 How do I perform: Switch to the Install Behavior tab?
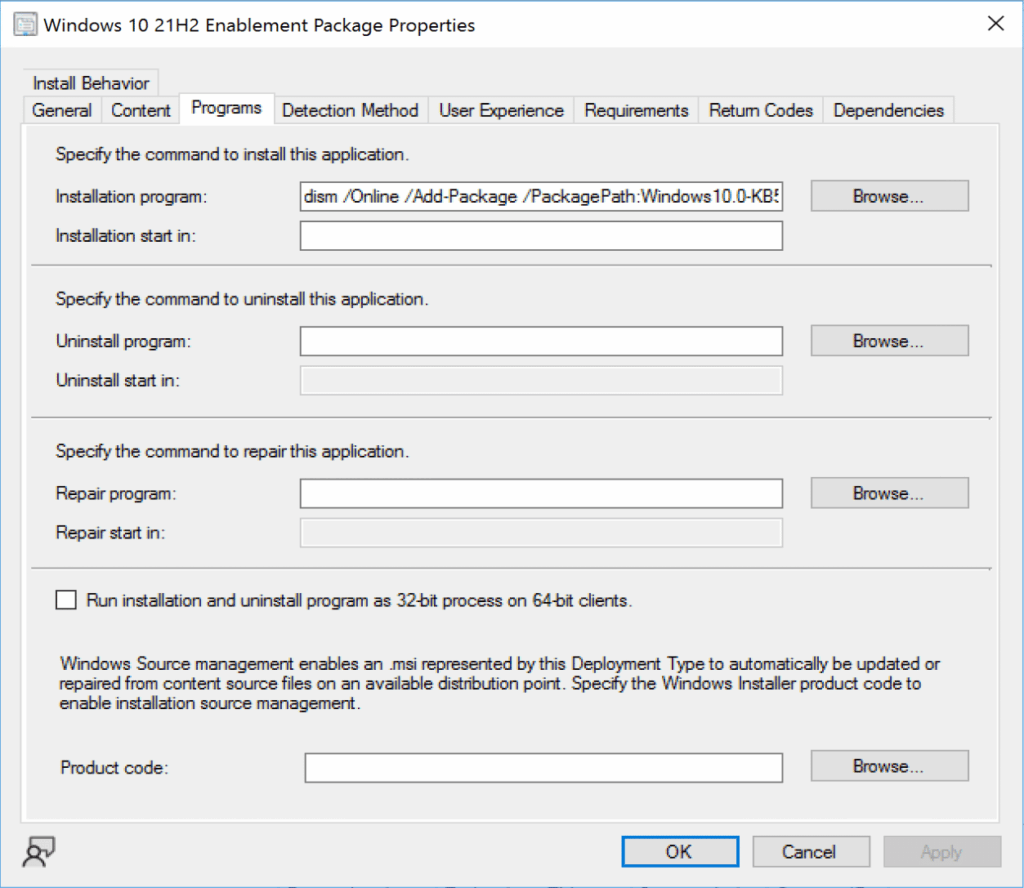coord(91,83)
